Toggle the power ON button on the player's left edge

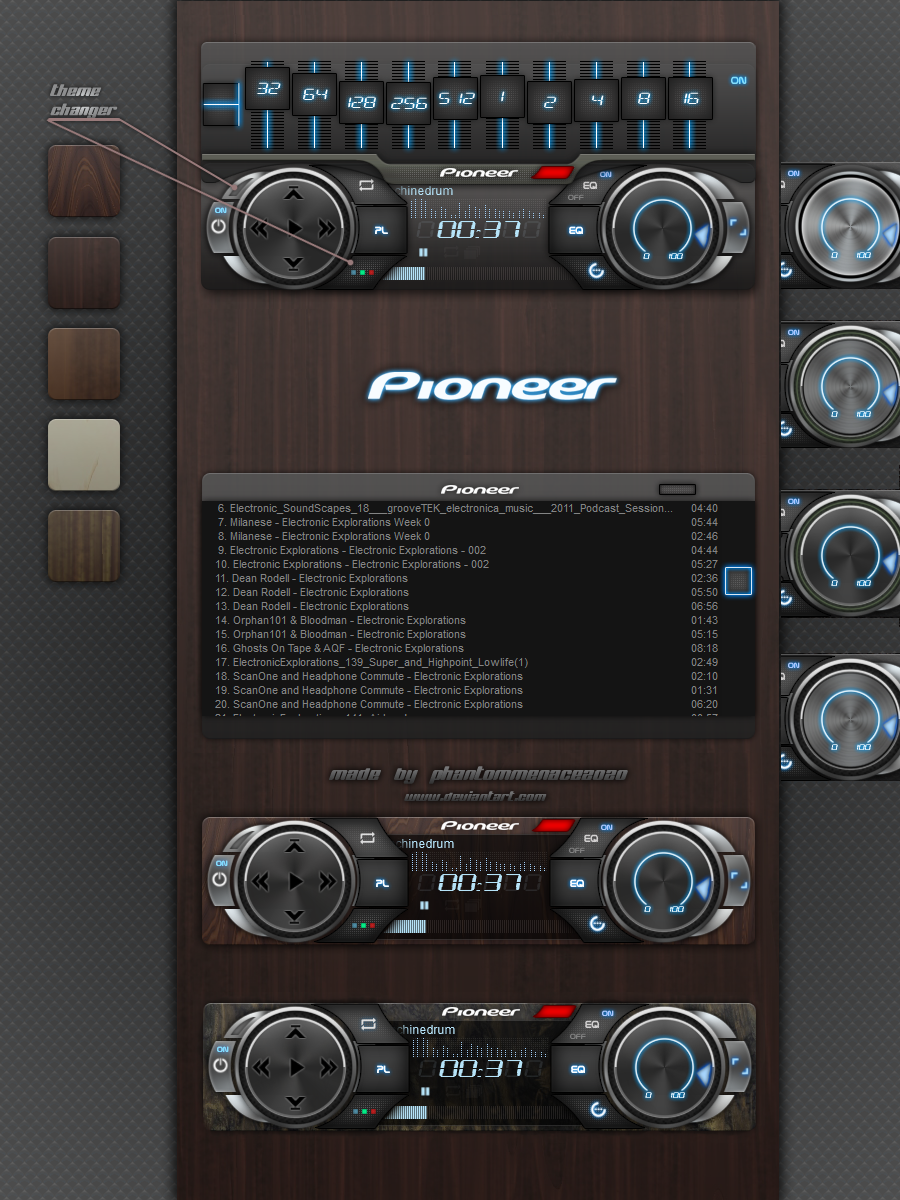[220, 213]
